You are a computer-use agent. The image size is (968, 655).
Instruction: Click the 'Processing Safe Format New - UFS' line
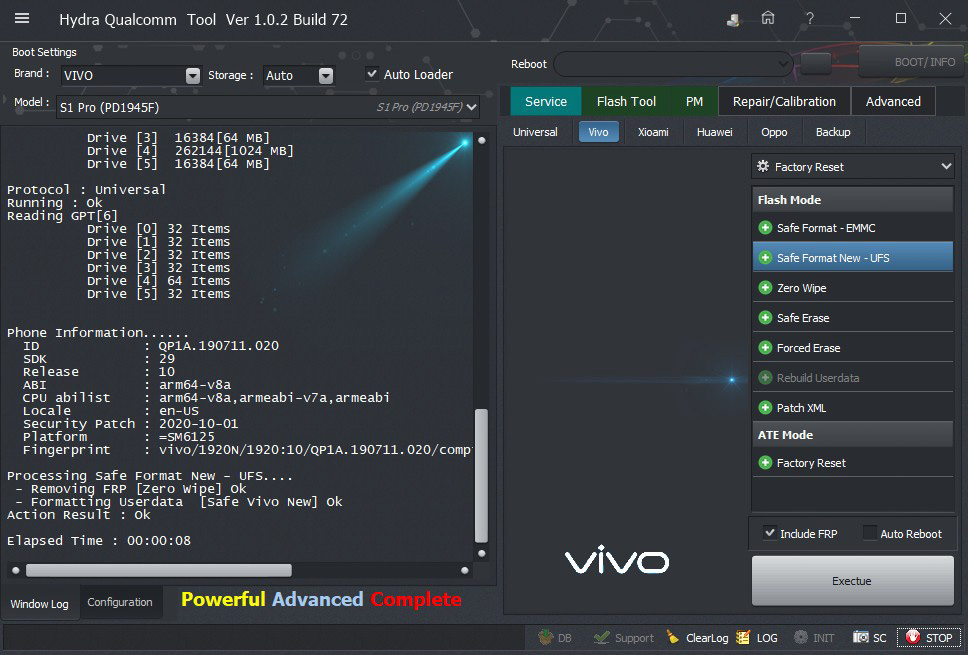[150, 476]
